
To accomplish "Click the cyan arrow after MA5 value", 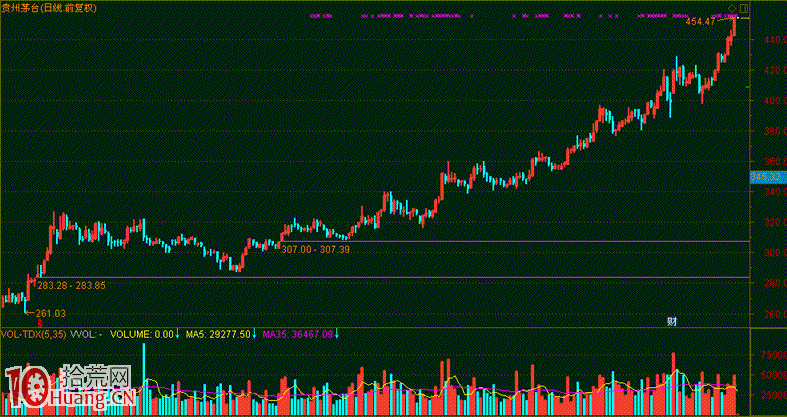I will click(x=254, y=334).
